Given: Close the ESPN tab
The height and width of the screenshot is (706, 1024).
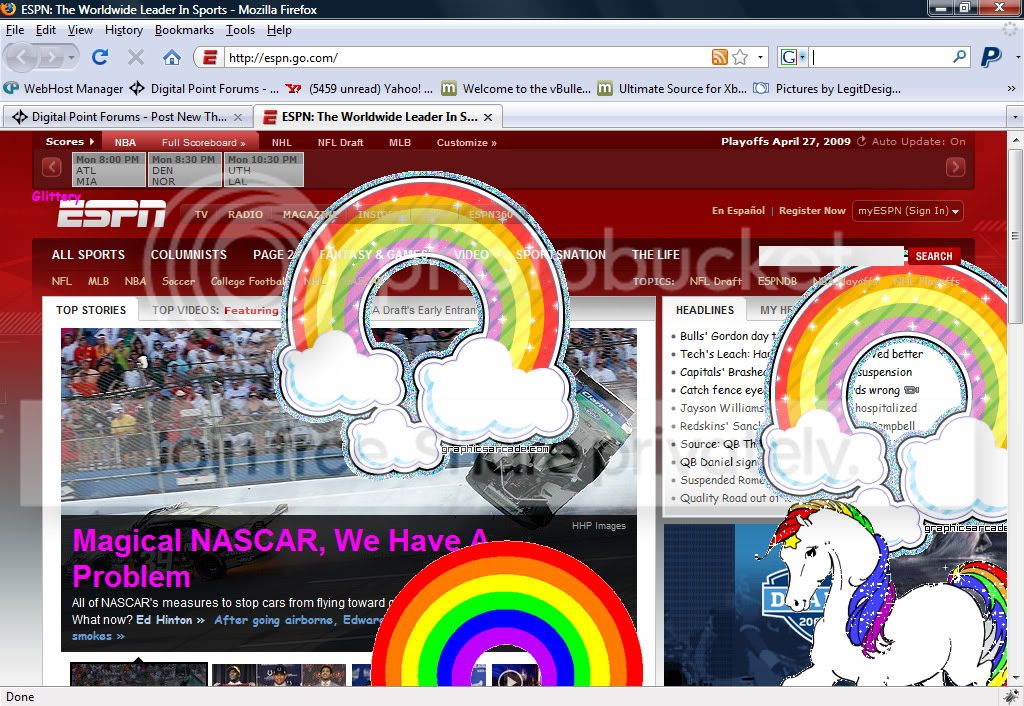Looking at the screenshot, I should click(488, 117).
